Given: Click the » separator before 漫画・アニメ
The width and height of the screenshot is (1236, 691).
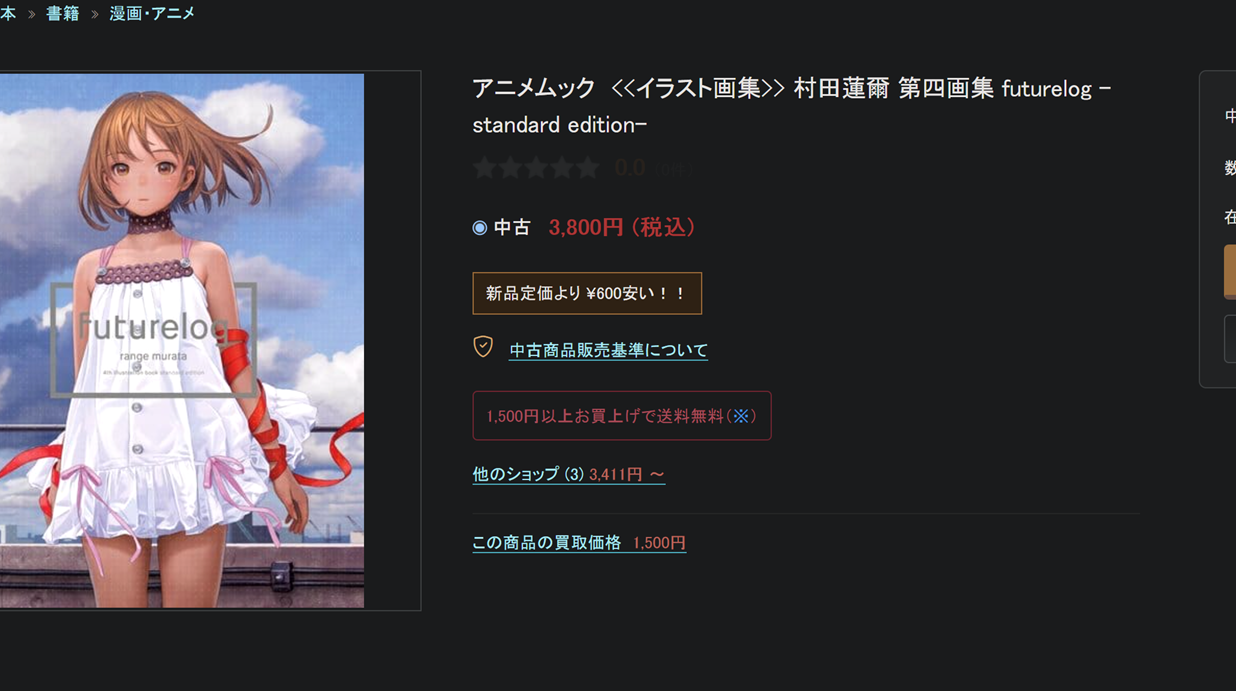Looking at the screenshot, I should point(95,14).
